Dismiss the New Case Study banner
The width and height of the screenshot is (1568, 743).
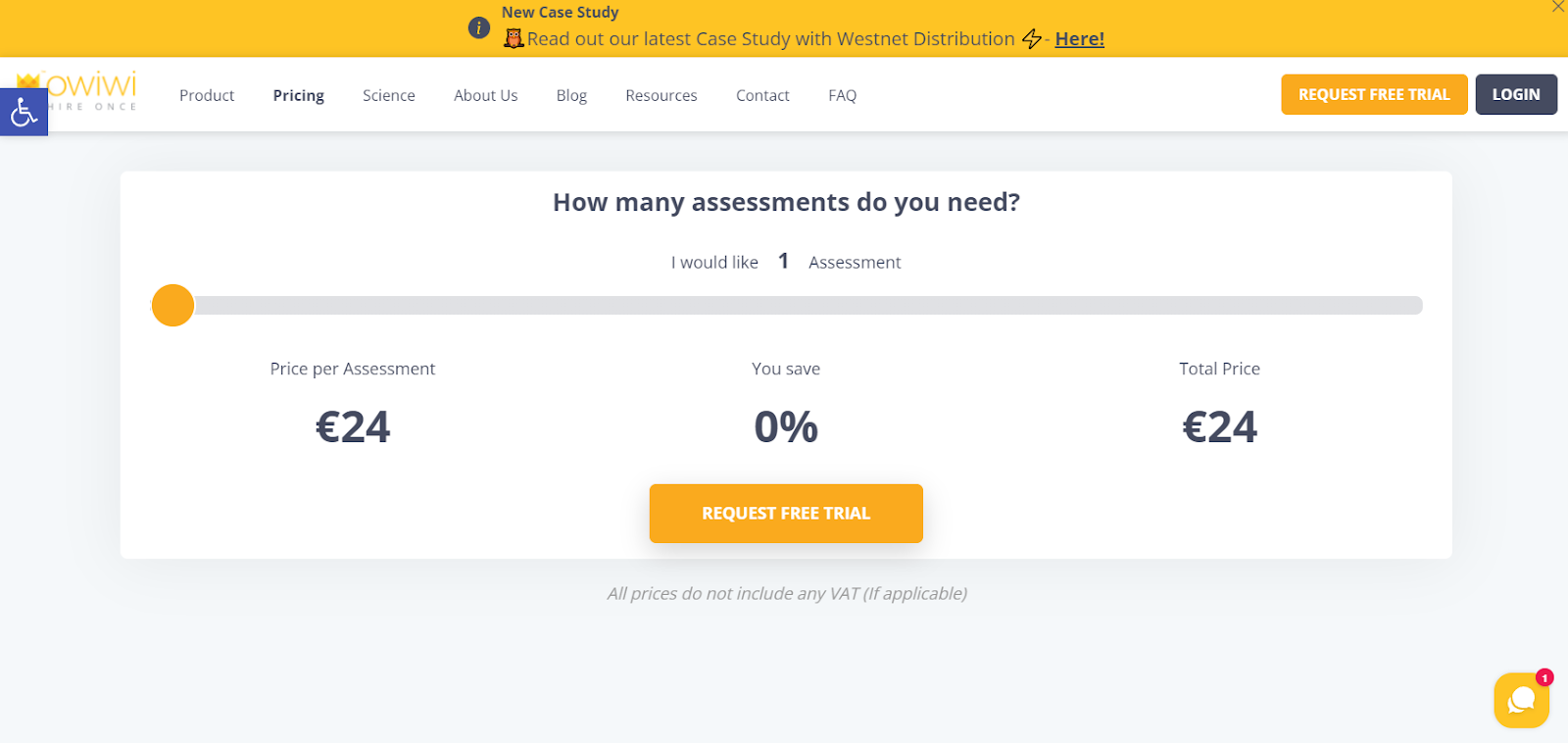pyautogui.click(x=1558, y=8)
